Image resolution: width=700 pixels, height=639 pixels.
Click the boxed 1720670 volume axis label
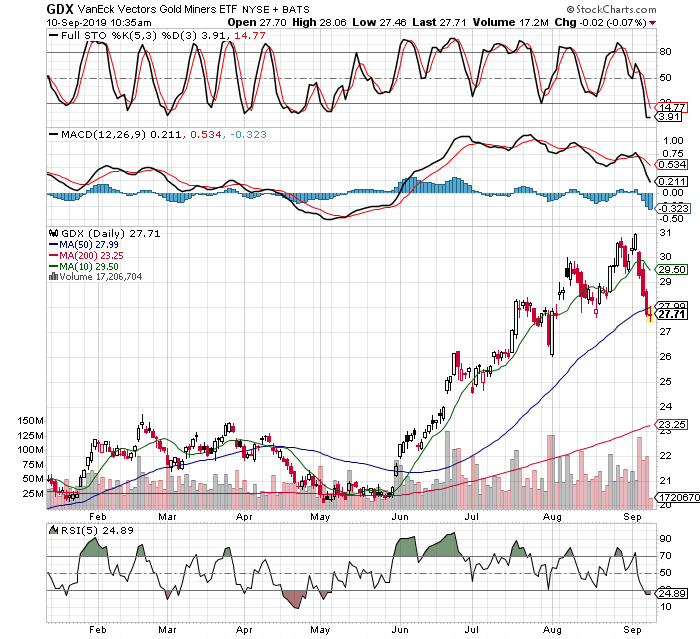(x=678, y=497)
